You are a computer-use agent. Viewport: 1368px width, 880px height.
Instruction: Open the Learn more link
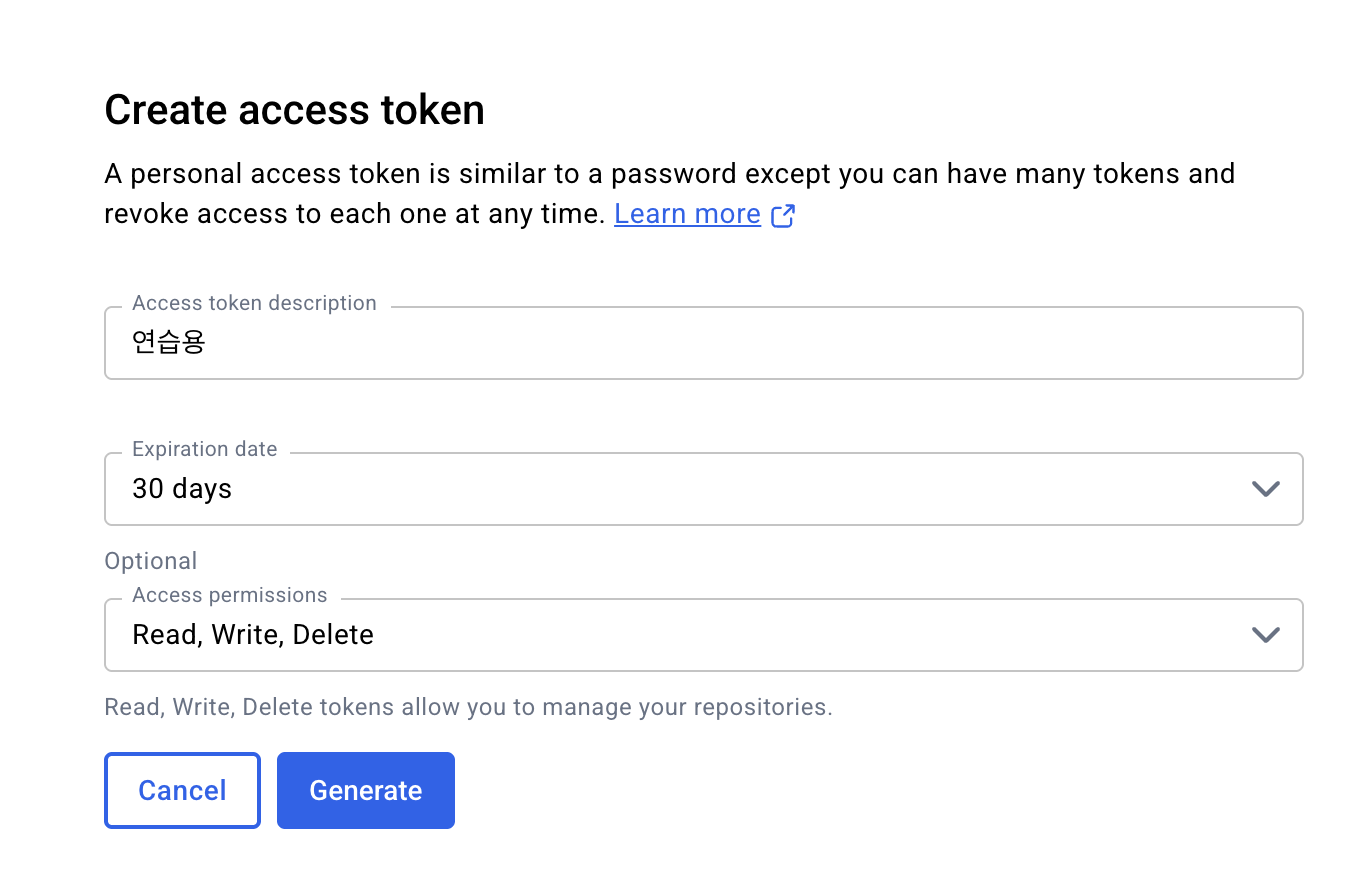687,214
